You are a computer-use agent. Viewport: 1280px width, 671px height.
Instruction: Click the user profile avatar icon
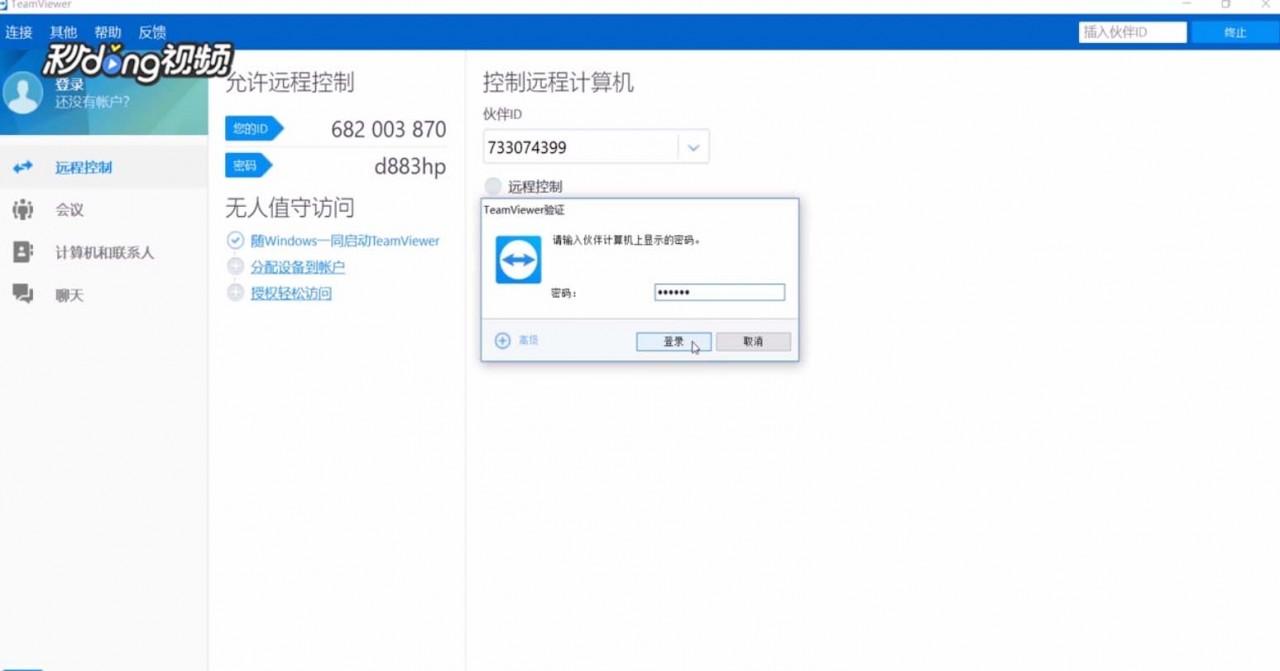tap(21, 94)
